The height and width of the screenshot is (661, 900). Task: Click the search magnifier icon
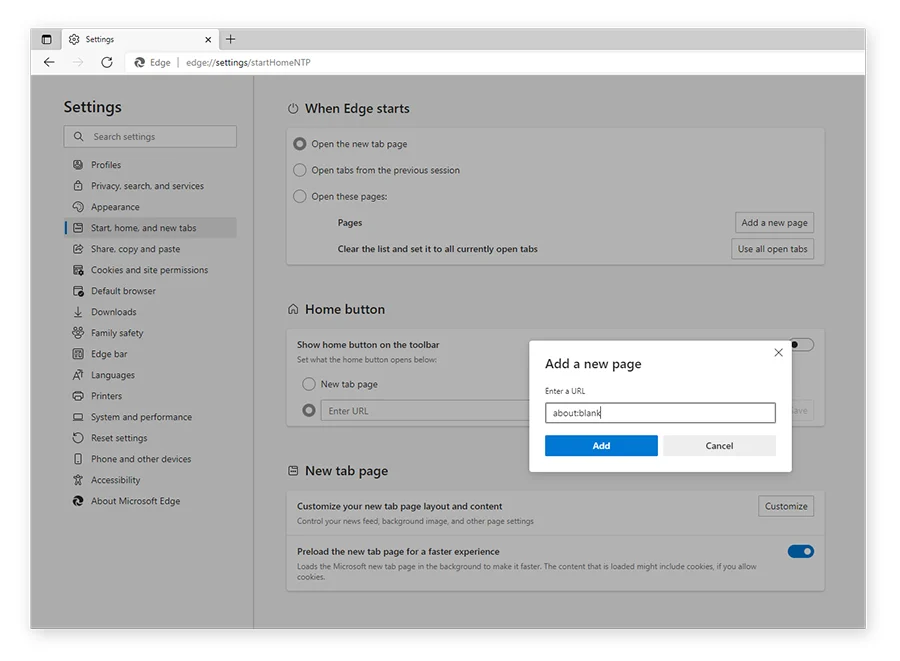point(79,137)
